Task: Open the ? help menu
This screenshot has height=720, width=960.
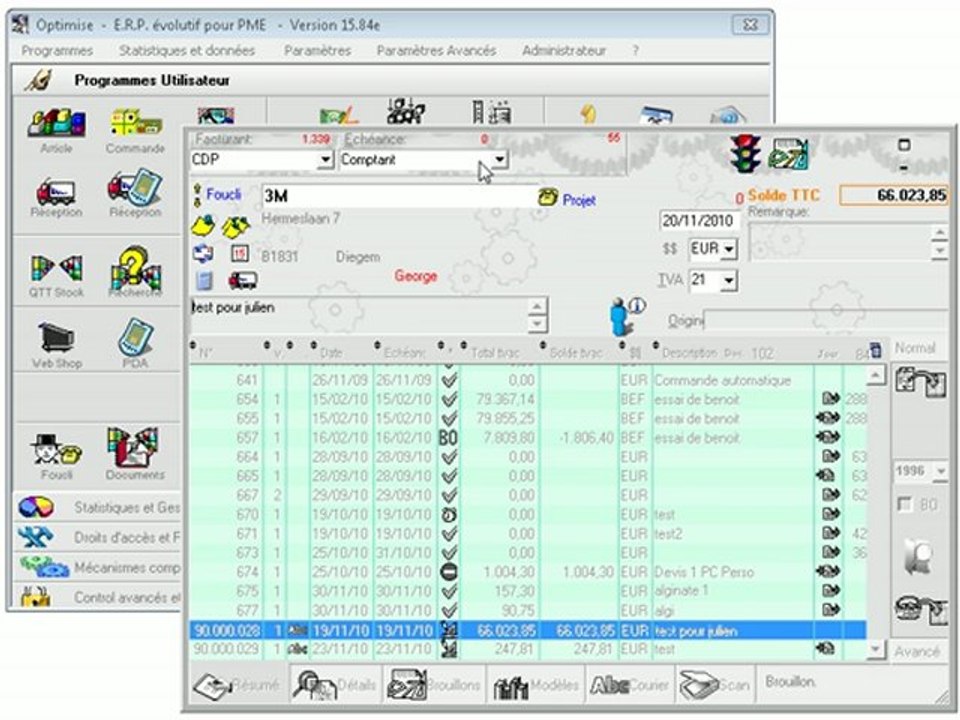Action: (x=636, y=51)
